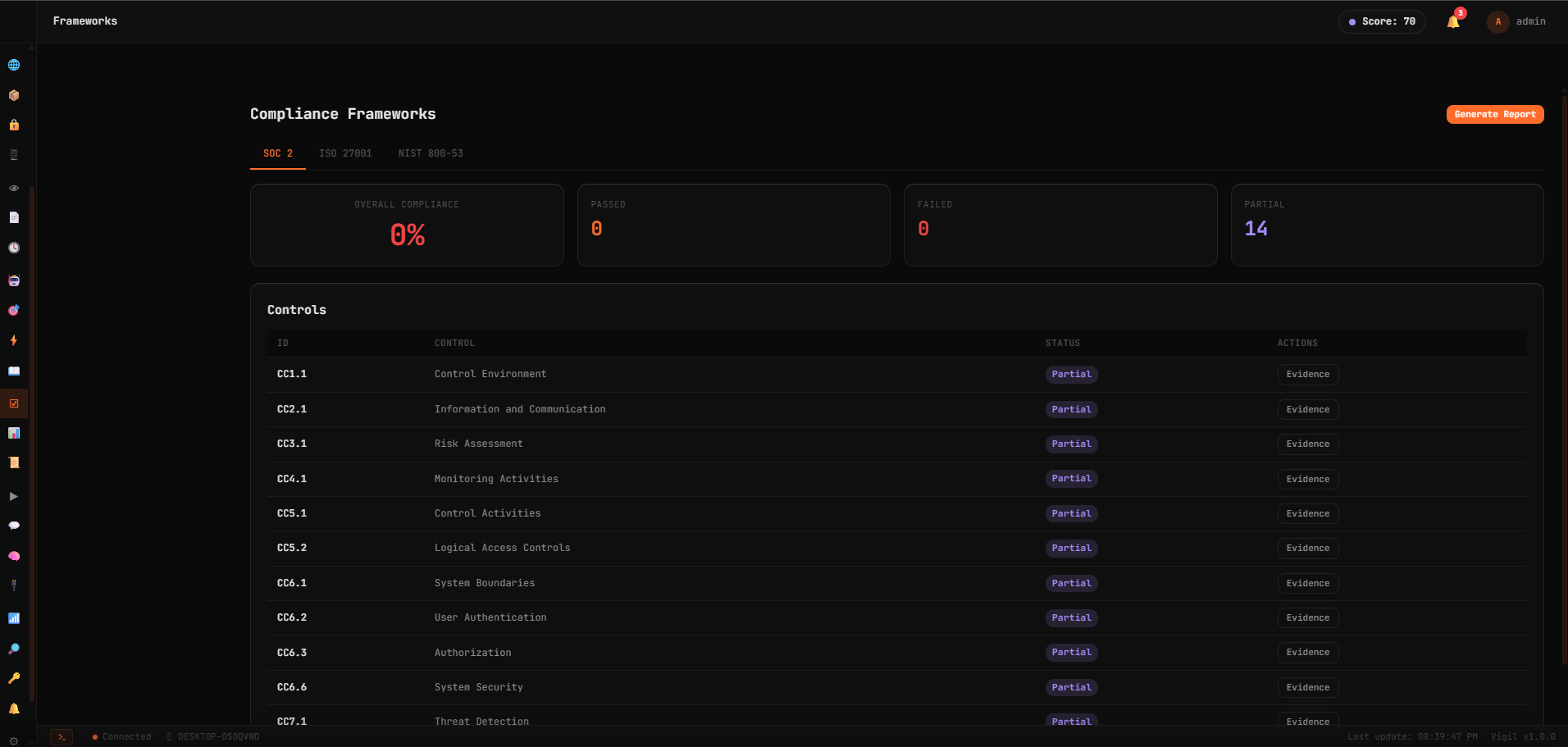Click the Generate Report button
Viewport: 1568px width, 747px height.
coord(1494,115)
